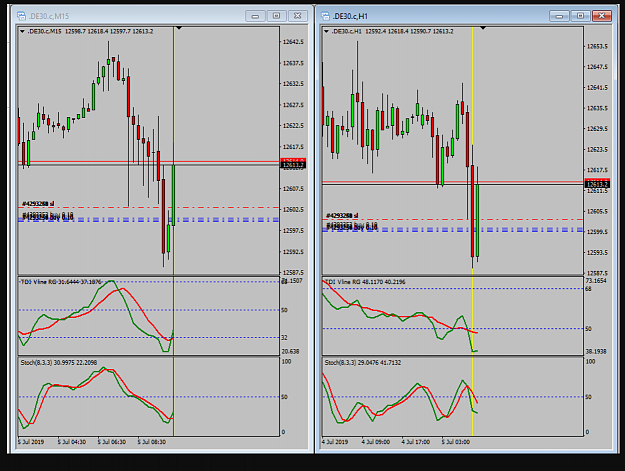Click 12653.5 on the H1 price scale
The image size is (625, 471).
pos(597,46)
